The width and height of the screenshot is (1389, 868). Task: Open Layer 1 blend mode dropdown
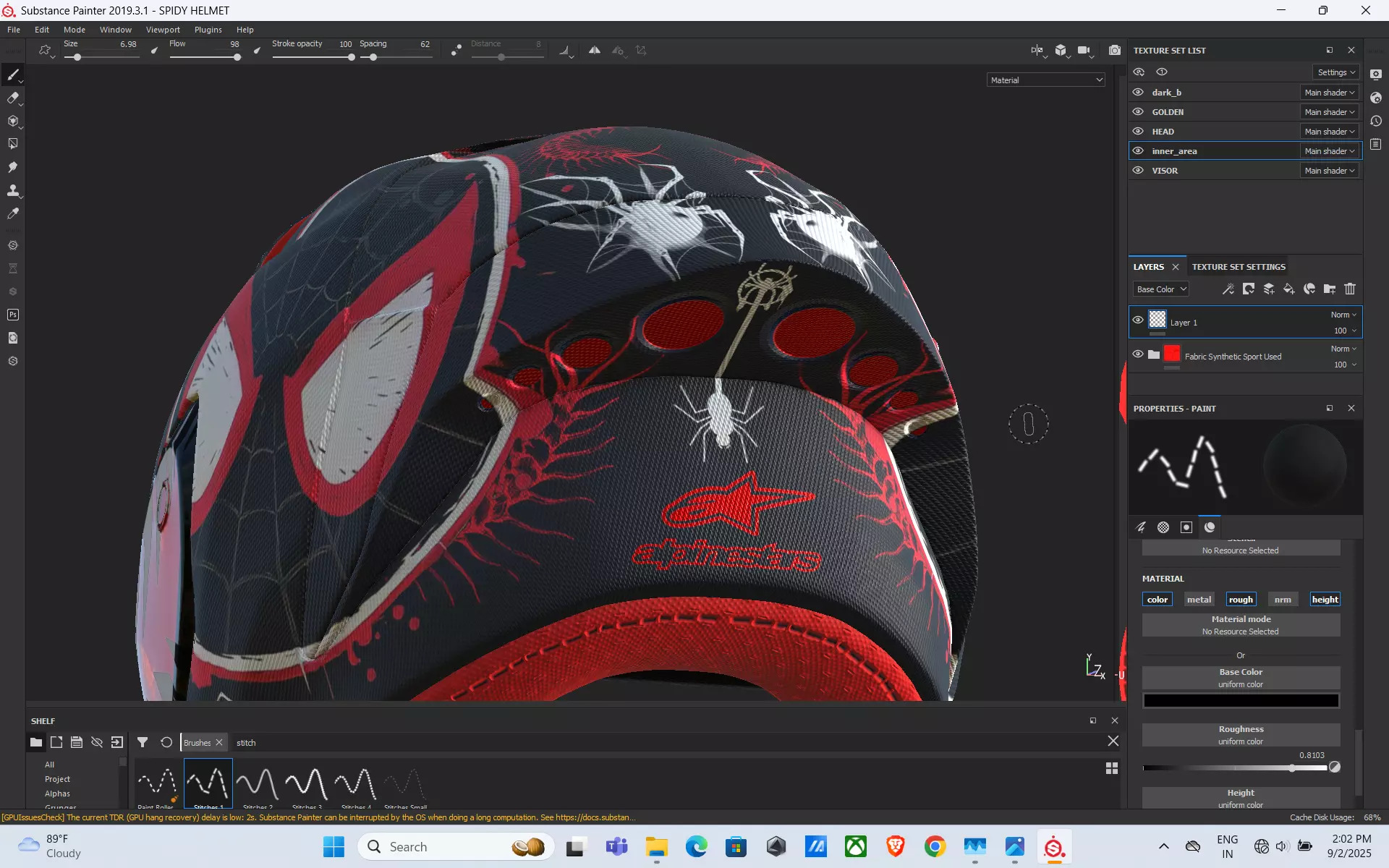click(x=1343, y=315)
